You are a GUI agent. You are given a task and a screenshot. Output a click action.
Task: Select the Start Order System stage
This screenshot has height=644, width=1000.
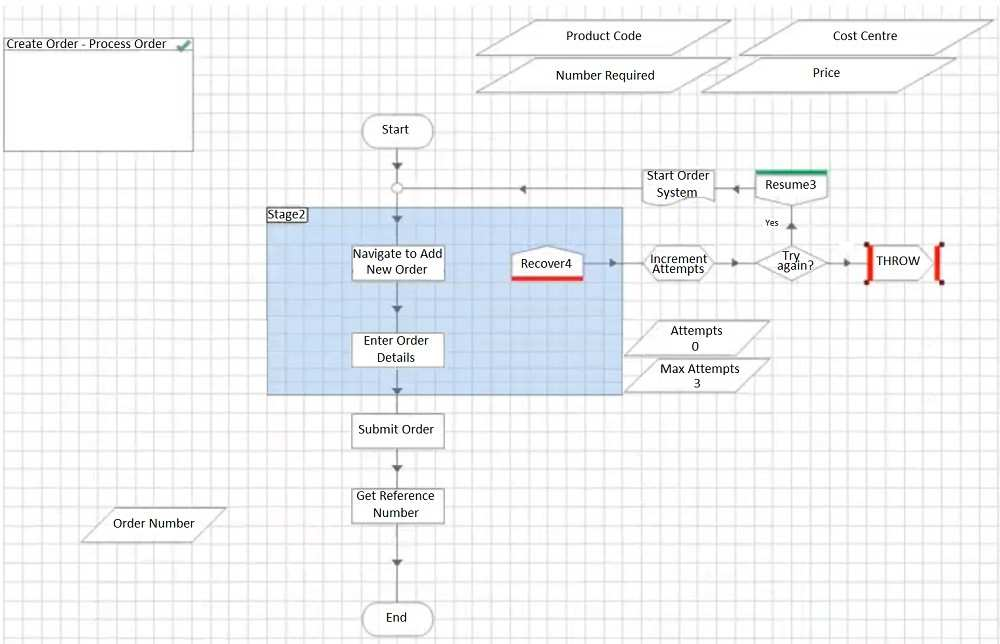coord(678,185)
